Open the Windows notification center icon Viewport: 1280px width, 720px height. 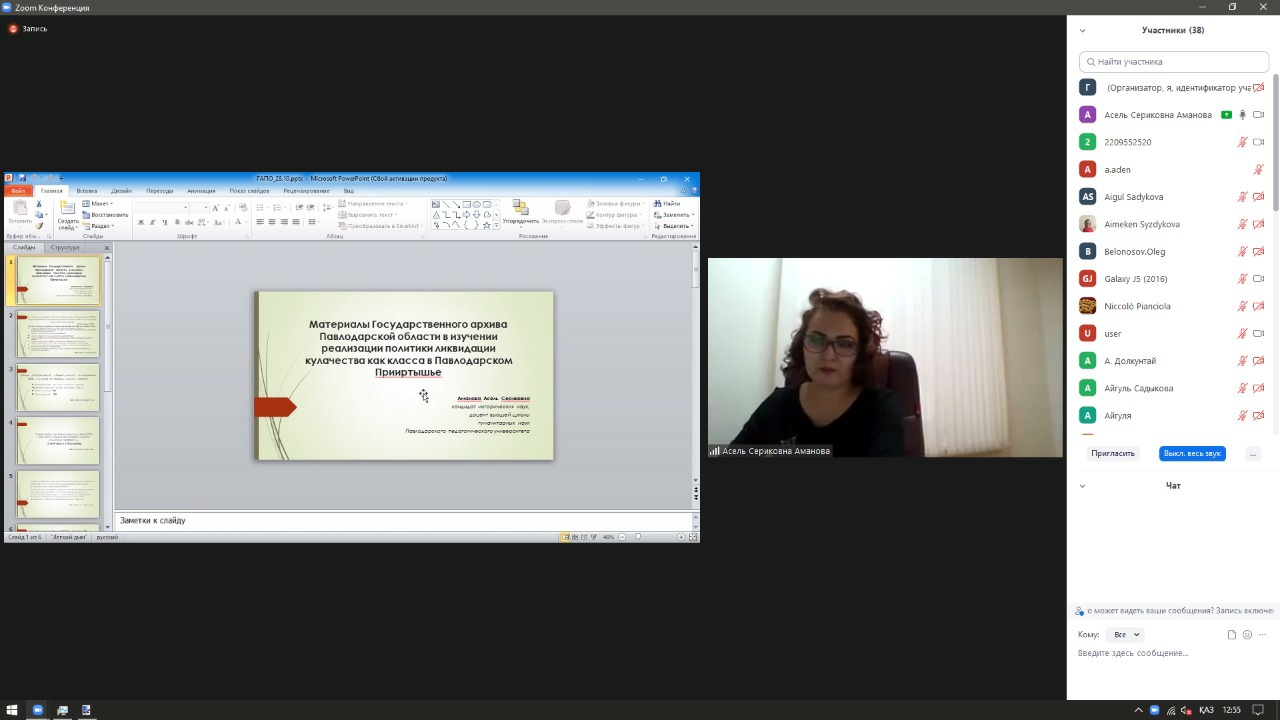[1259, 710]
